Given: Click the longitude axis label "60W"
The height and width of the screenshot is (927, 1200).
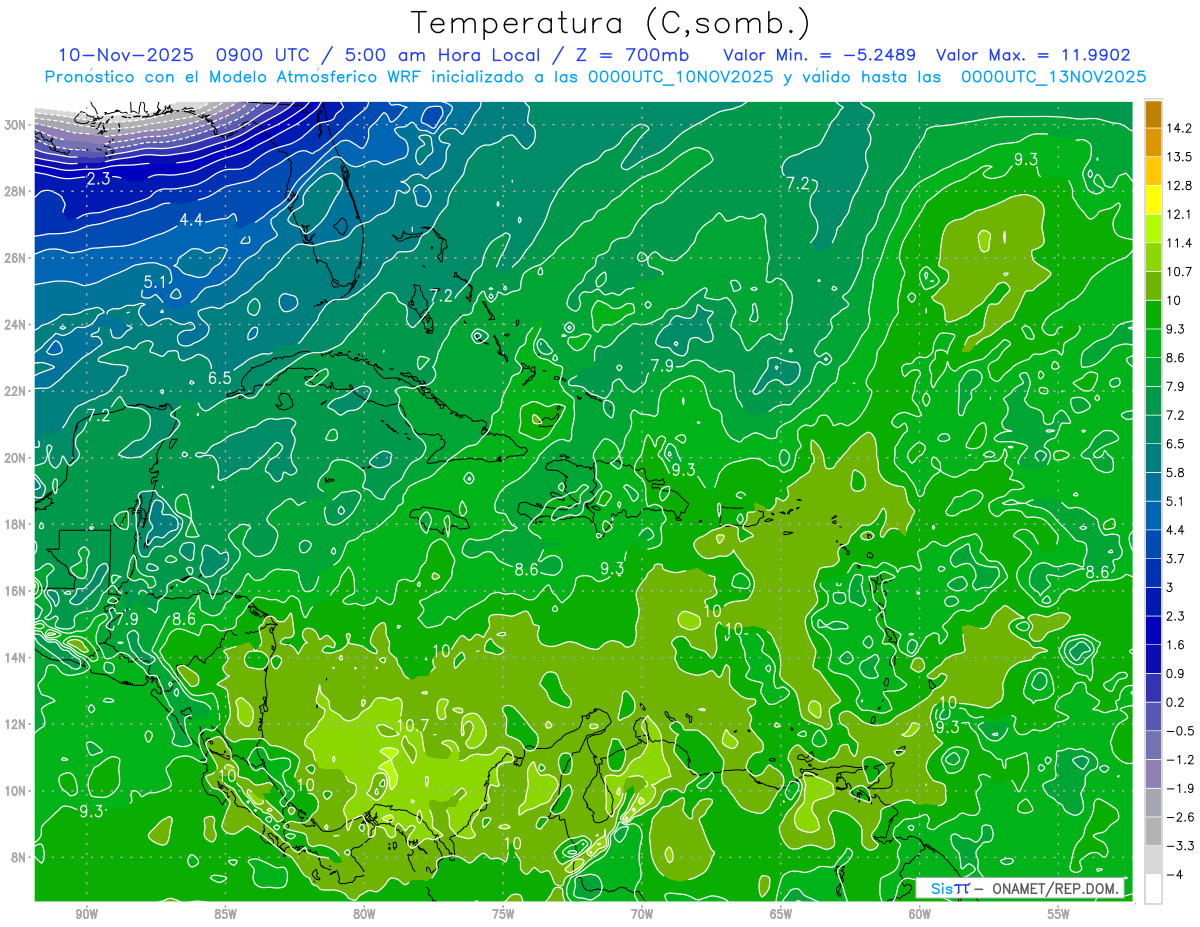Looking at the screenshot, I should [x=920, y=914].
